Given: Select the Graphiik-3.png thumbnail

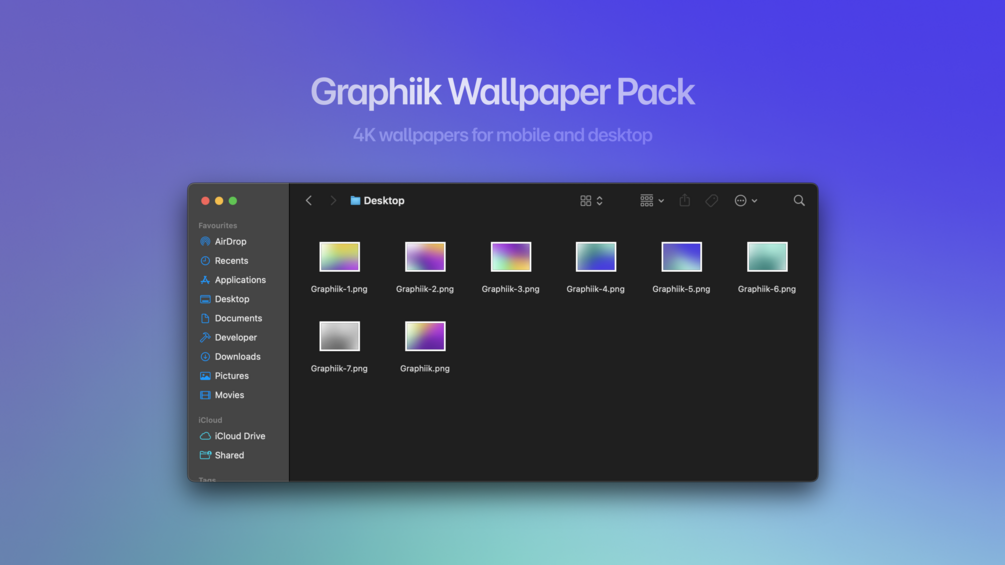Looking at the screenshot, I should pyautogui.click(x=511, y=257).
